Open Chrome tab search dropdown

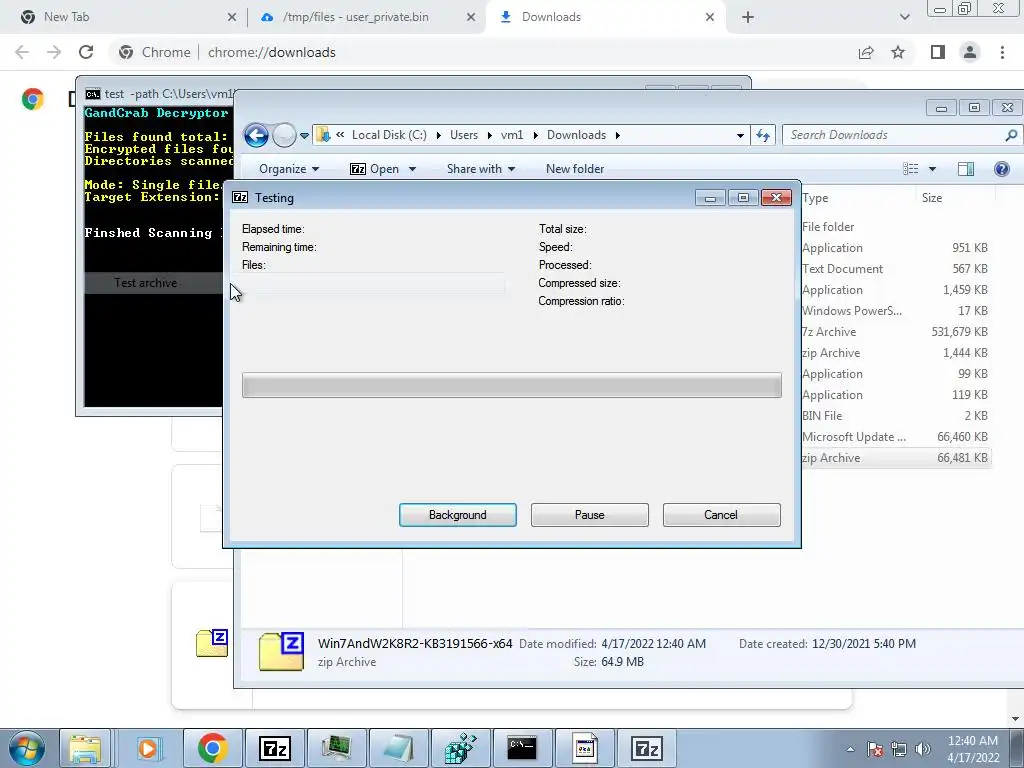click(904, 17)
